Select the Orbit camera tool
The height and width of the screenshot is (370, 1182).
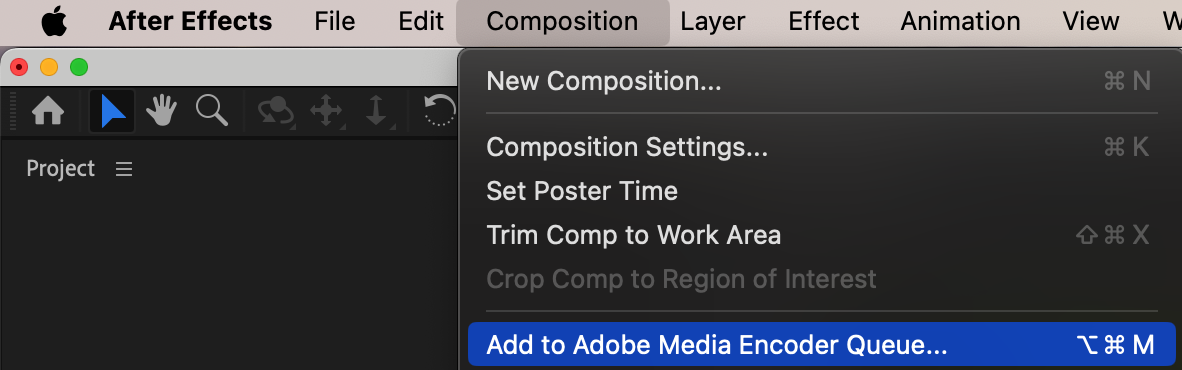pos(276,112)
